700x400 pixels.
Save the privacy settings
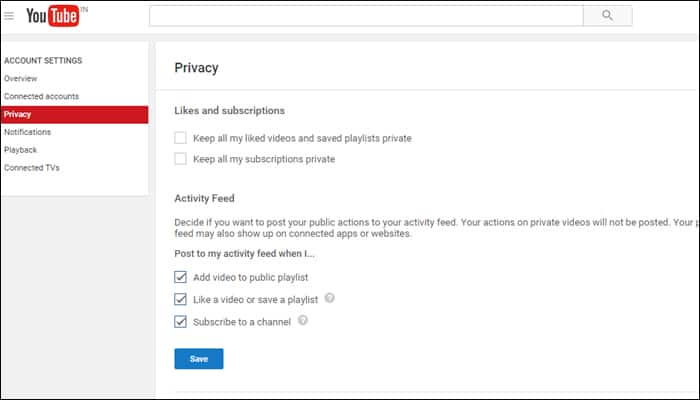(199, 359)
